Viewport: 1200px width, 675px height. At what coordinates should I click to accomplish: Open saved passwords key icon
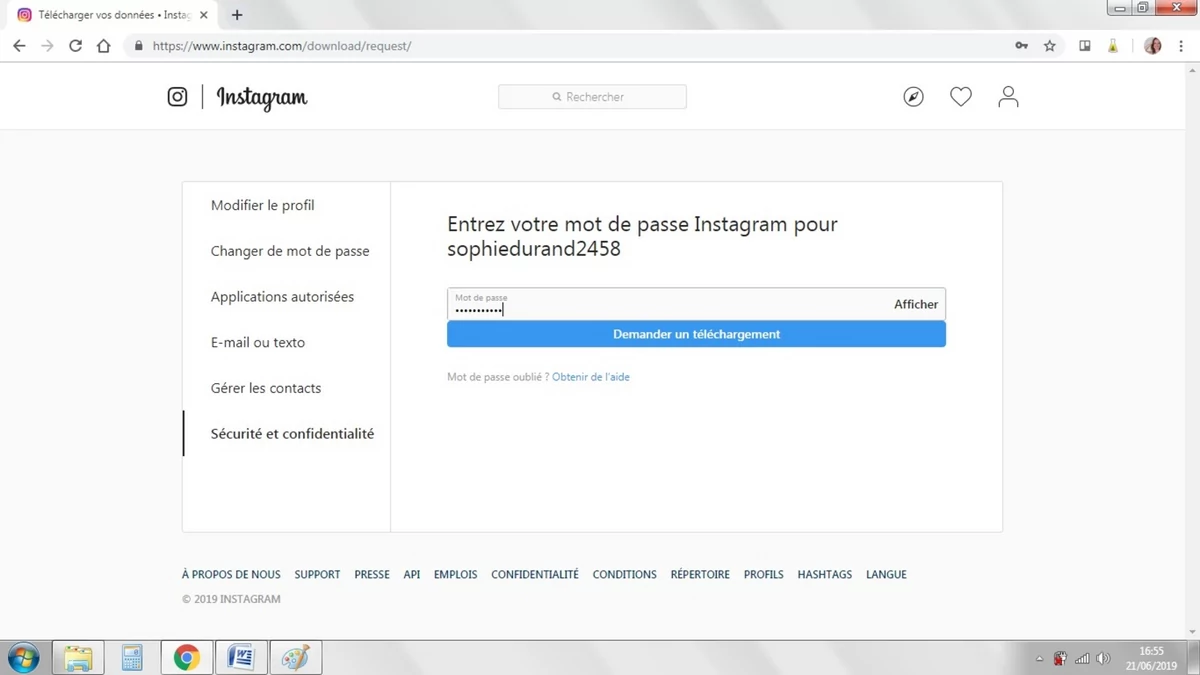click(1021, 46)
